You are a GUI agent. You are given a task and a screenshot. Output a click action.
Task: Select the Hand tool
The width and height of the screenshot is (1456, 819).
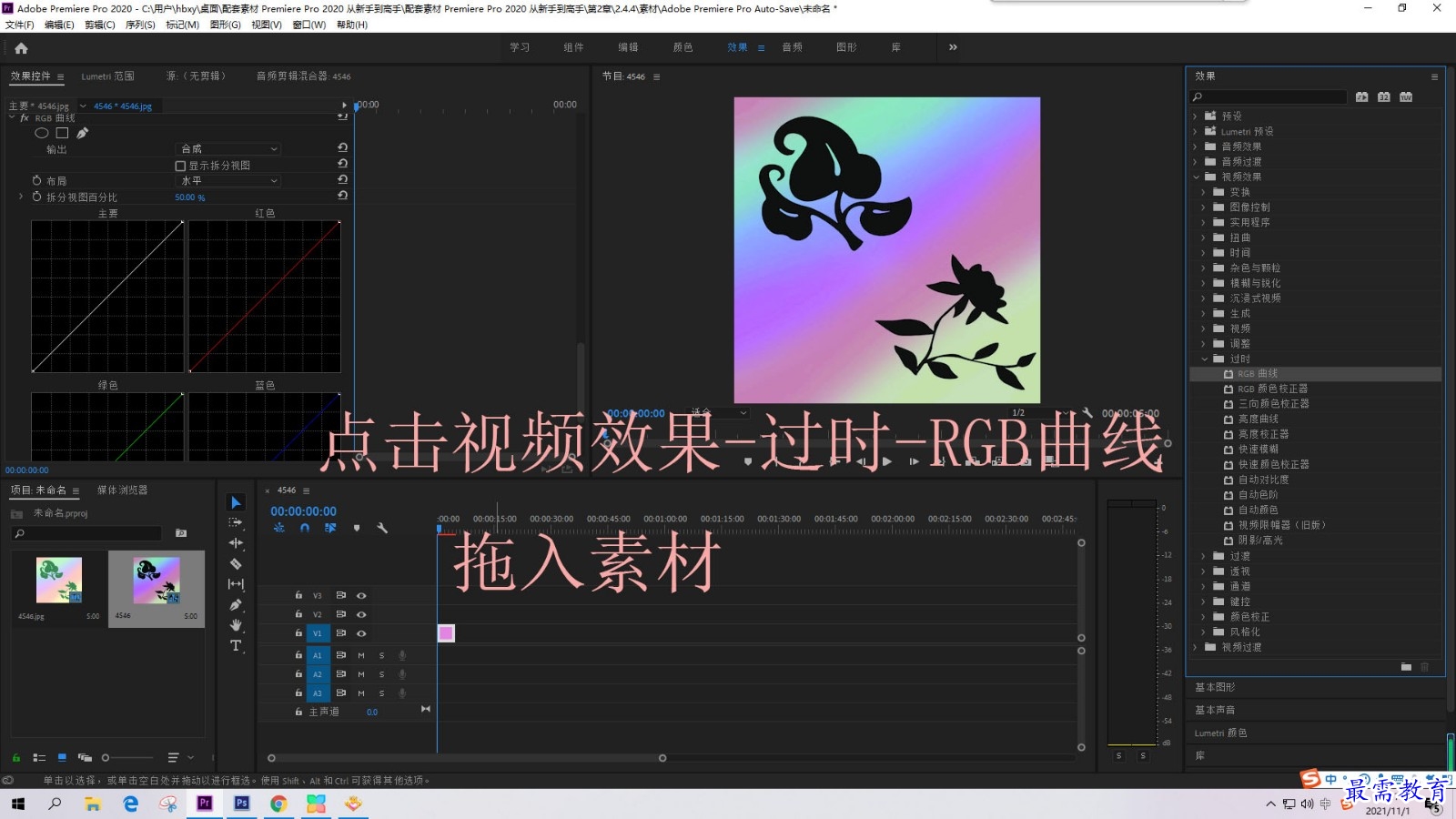236,625
